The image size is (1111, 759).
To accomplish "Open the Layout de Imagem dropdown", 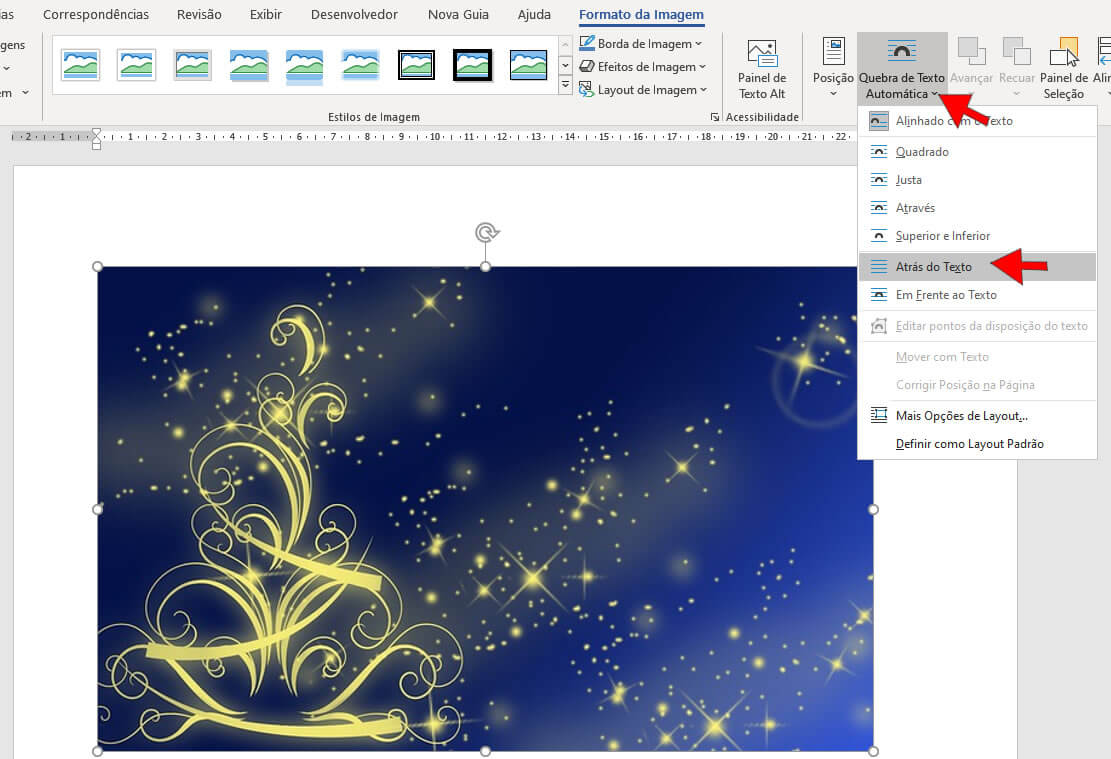I will (643, 90).
